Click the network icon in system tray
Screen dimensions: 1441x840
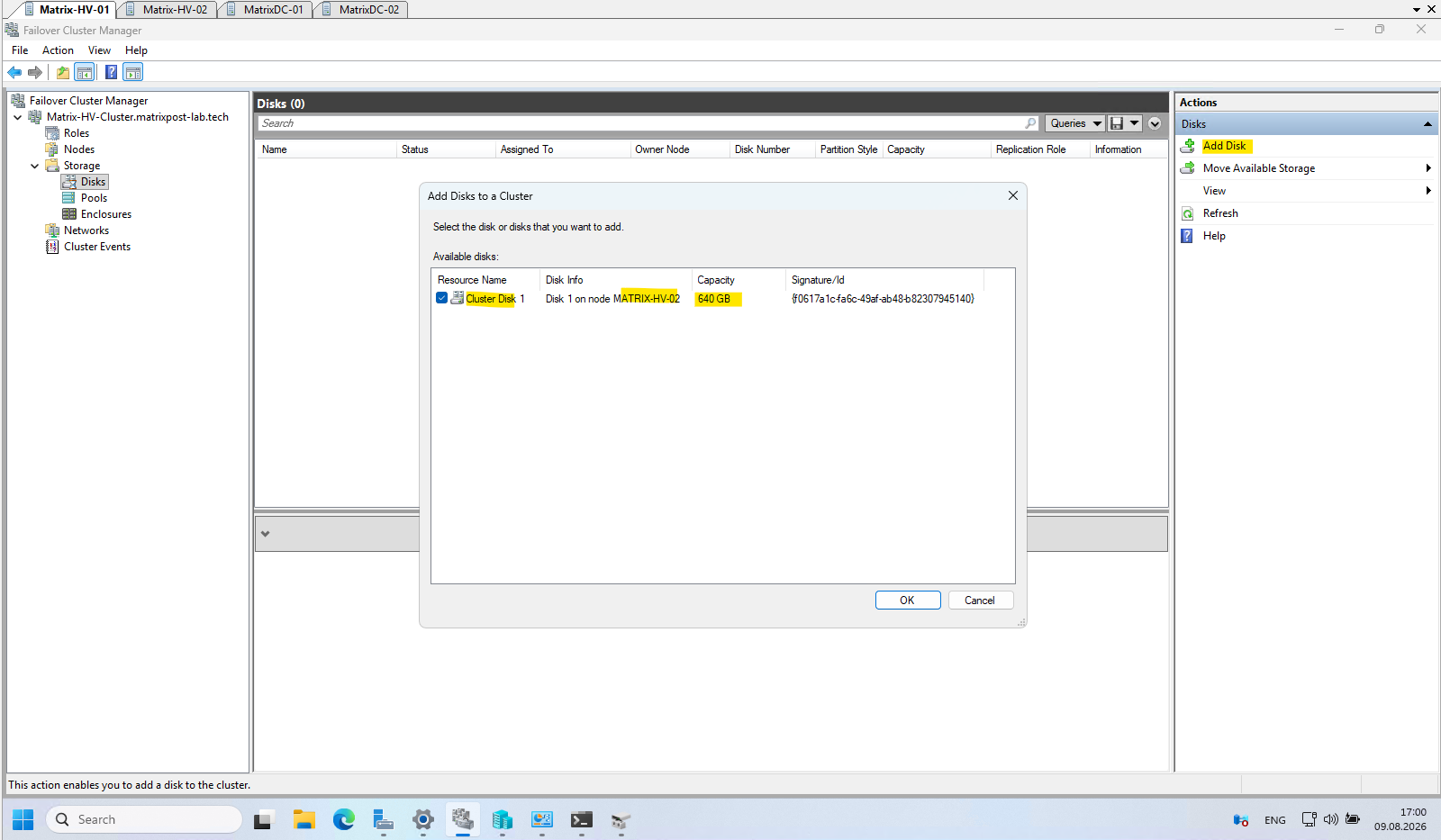(x=1309, y=819)
